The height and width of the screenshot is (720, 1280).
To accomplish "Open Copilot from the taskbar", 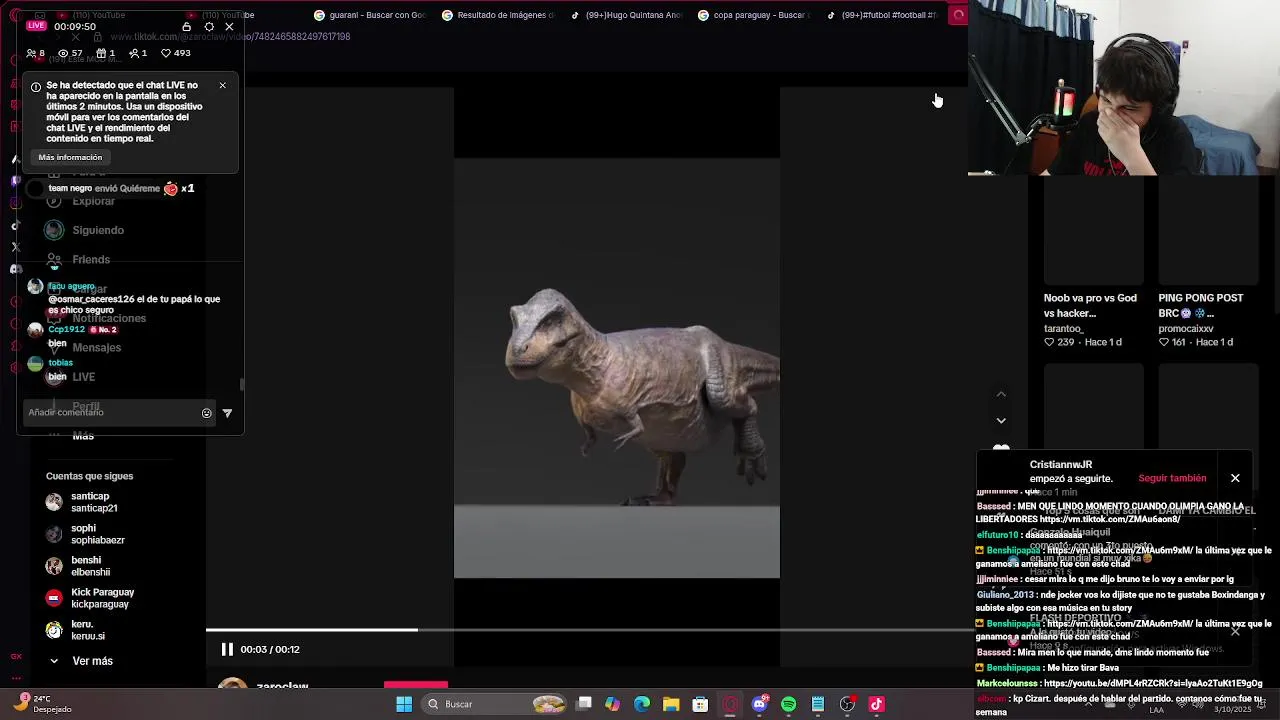I will coord(612,704).
